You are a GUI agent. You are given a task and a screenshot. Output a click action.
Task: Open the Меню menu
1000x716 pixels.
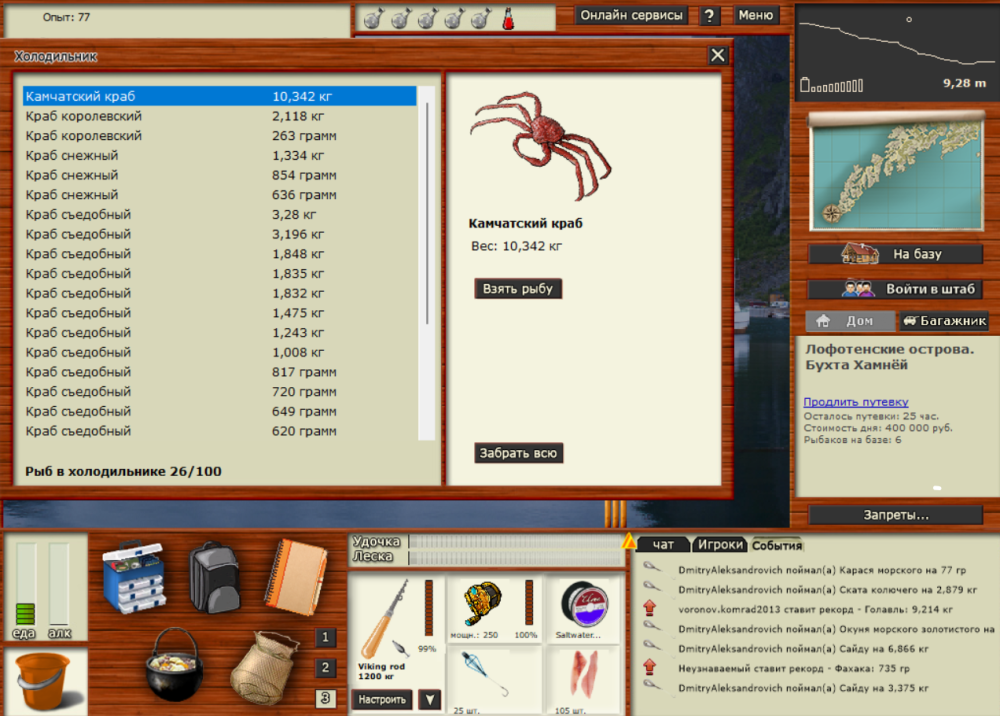coord(755,15)
